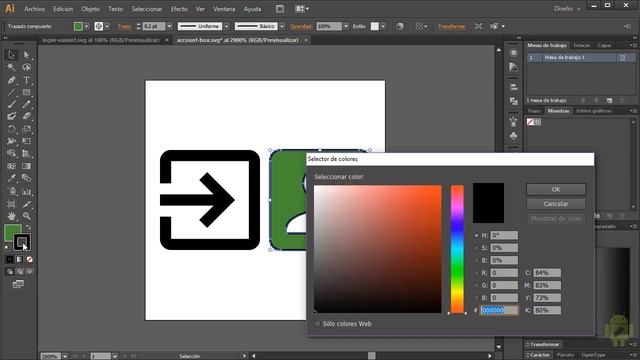640x360 pixels.
Task: Select the brightness B radio under S
Action: tap(476, 260)
